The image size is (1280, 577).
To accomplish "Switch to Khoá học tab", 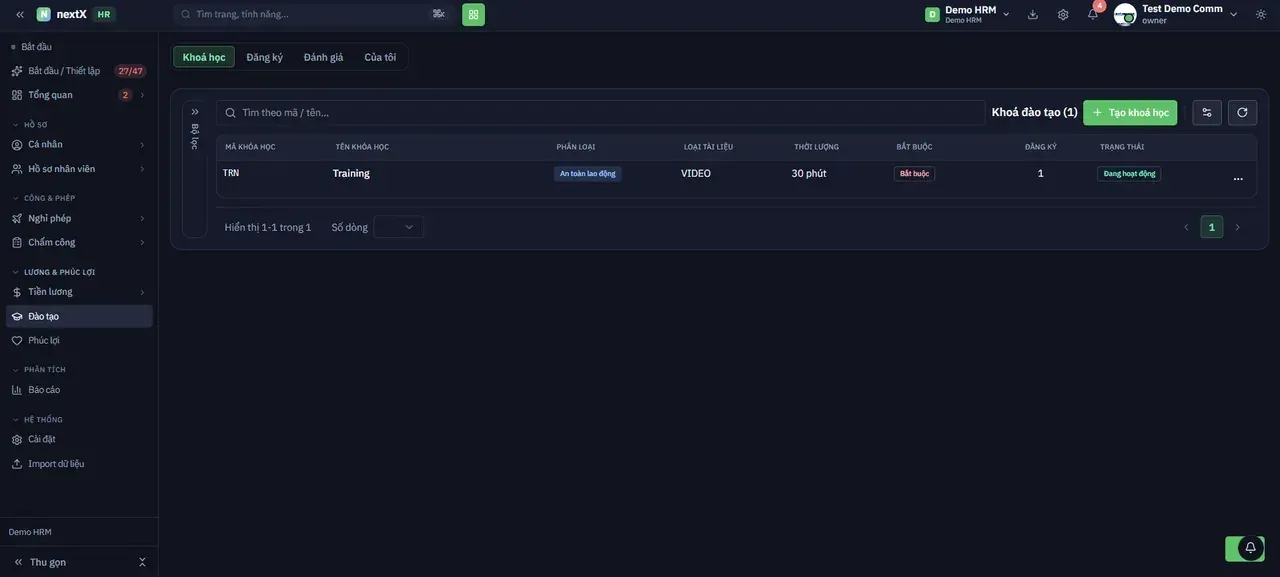I will [204, 57].
